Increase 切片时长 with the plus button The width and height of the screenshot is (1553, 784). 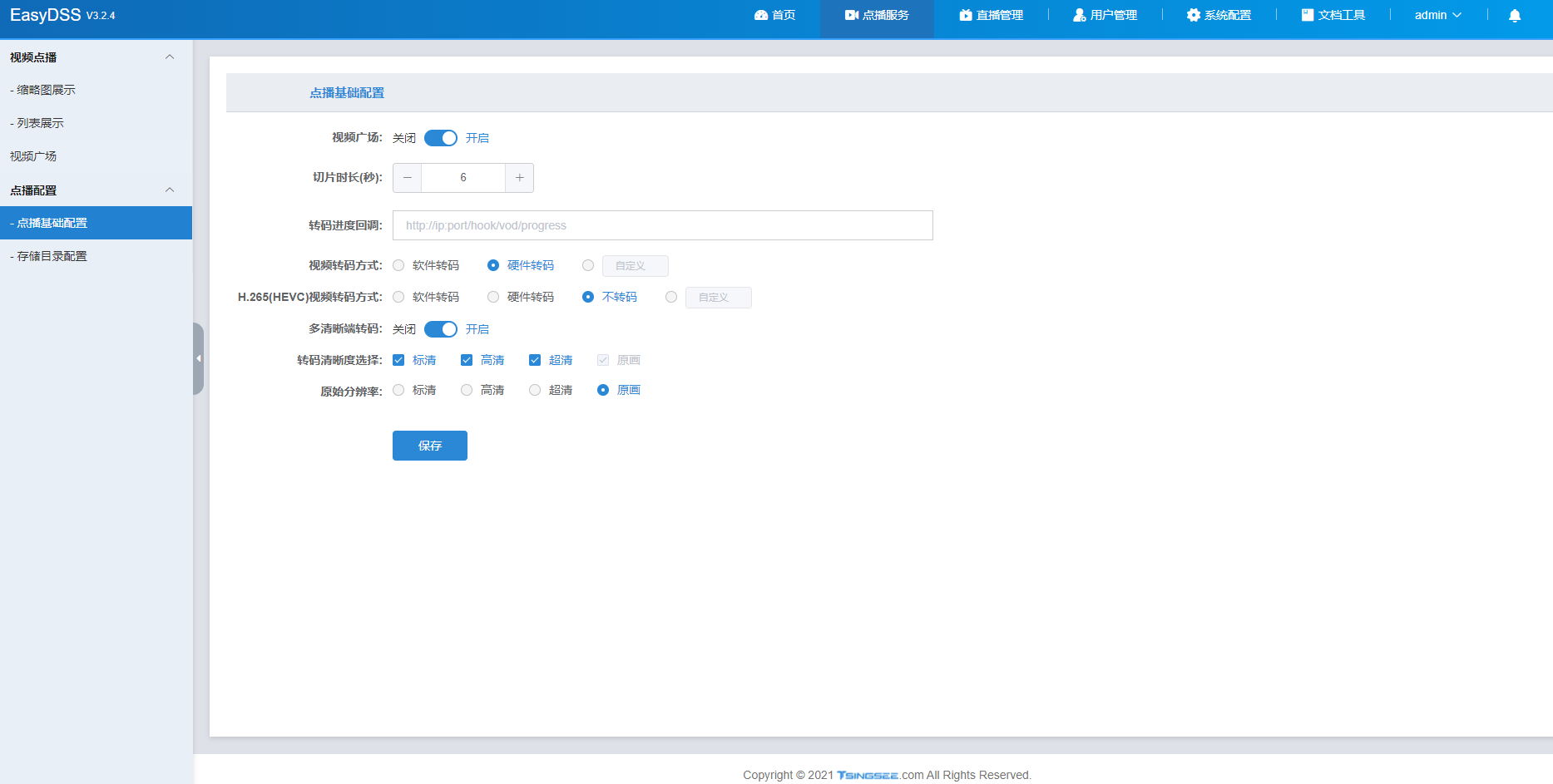point(519,178)
